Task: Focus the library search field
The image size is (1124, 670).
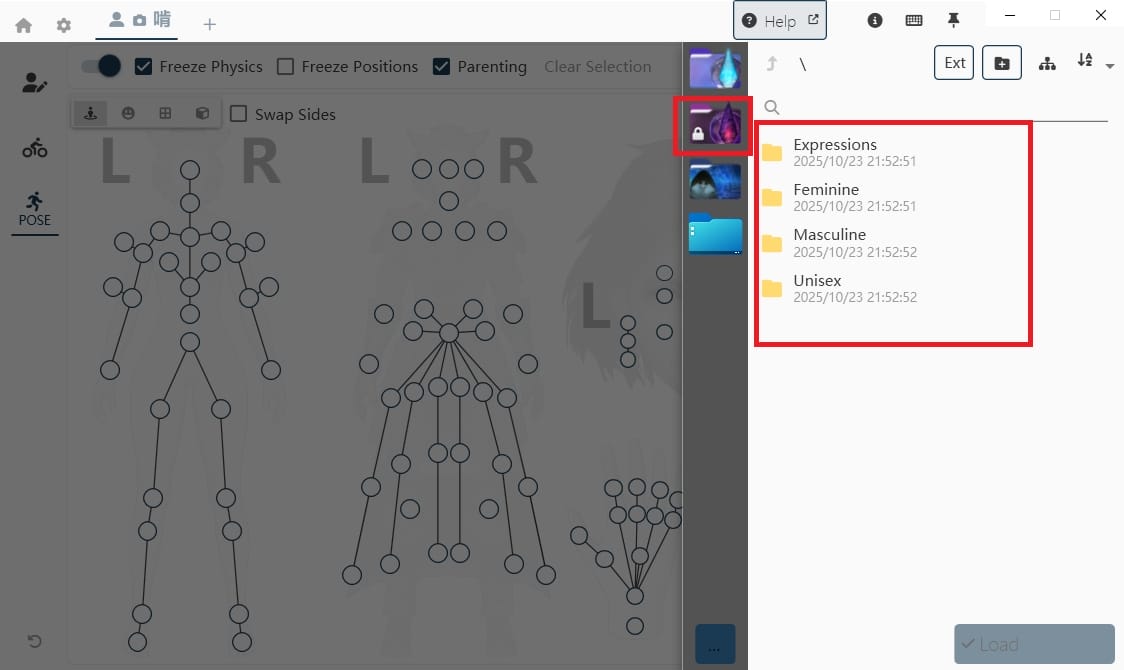Action: (935, 107)
